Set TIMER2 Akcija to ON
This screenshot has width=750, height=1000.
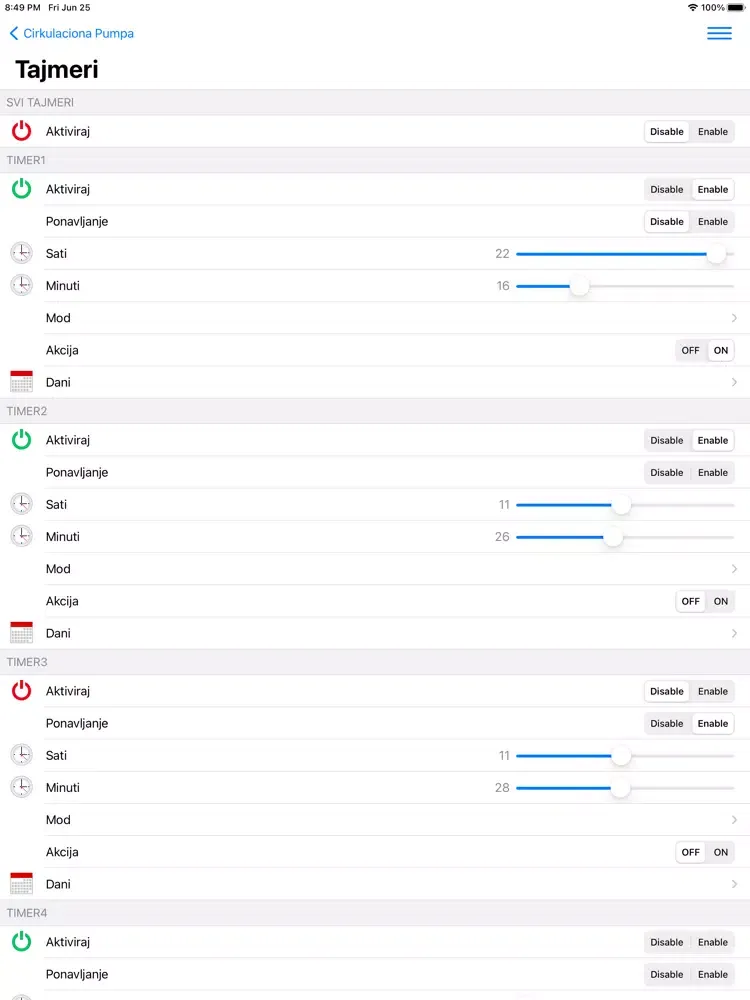(721, 601)
